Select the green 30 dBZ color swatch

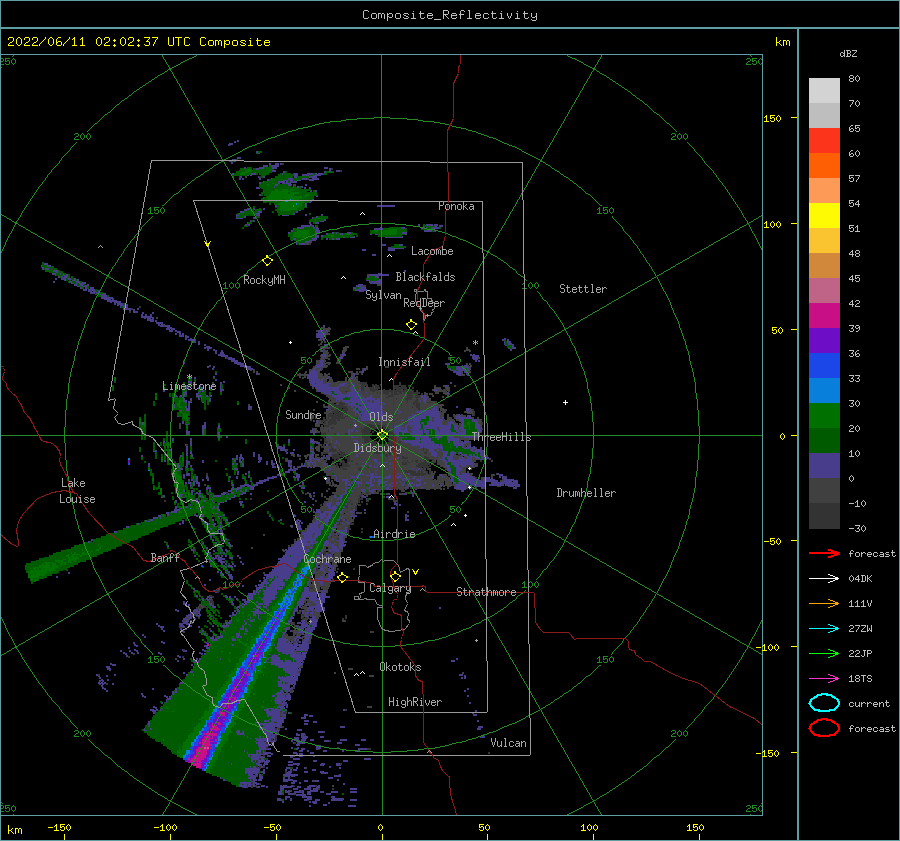pos(824,415)
